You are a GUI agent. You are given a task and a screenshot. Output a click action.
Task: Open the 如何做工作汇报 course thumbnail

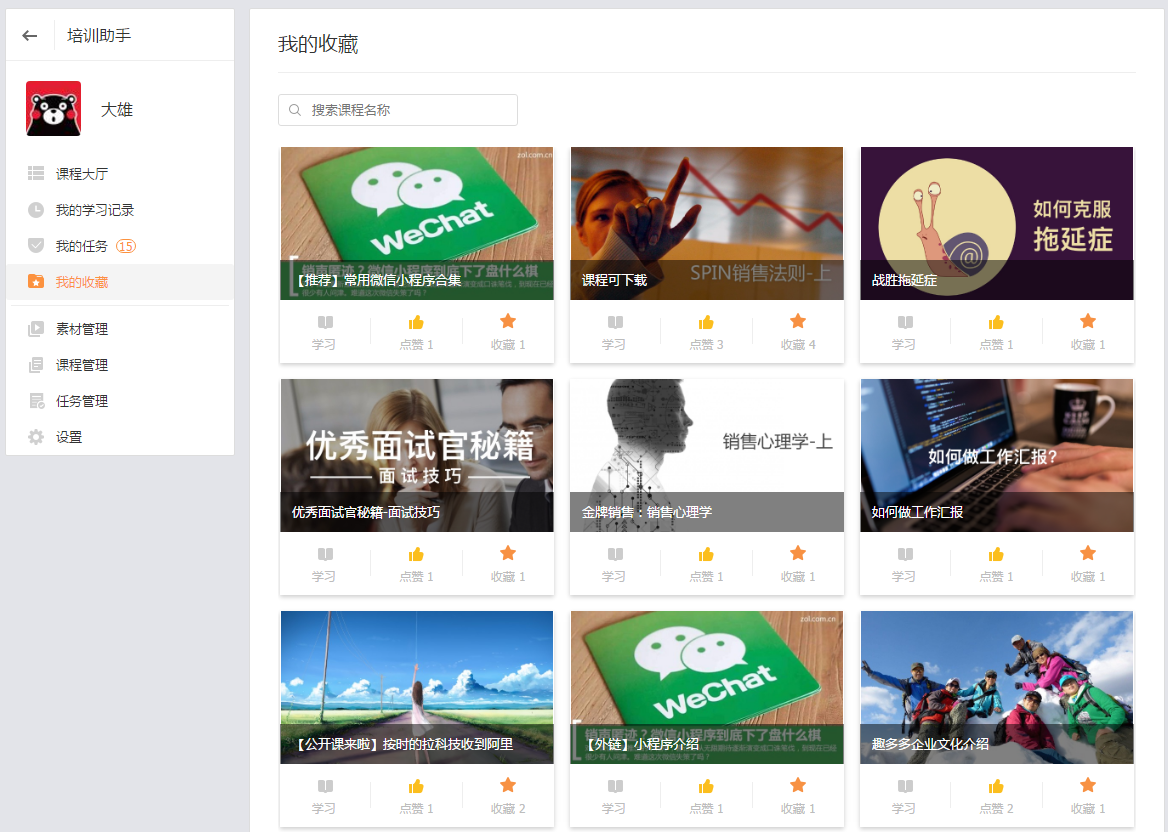(997, 455)
